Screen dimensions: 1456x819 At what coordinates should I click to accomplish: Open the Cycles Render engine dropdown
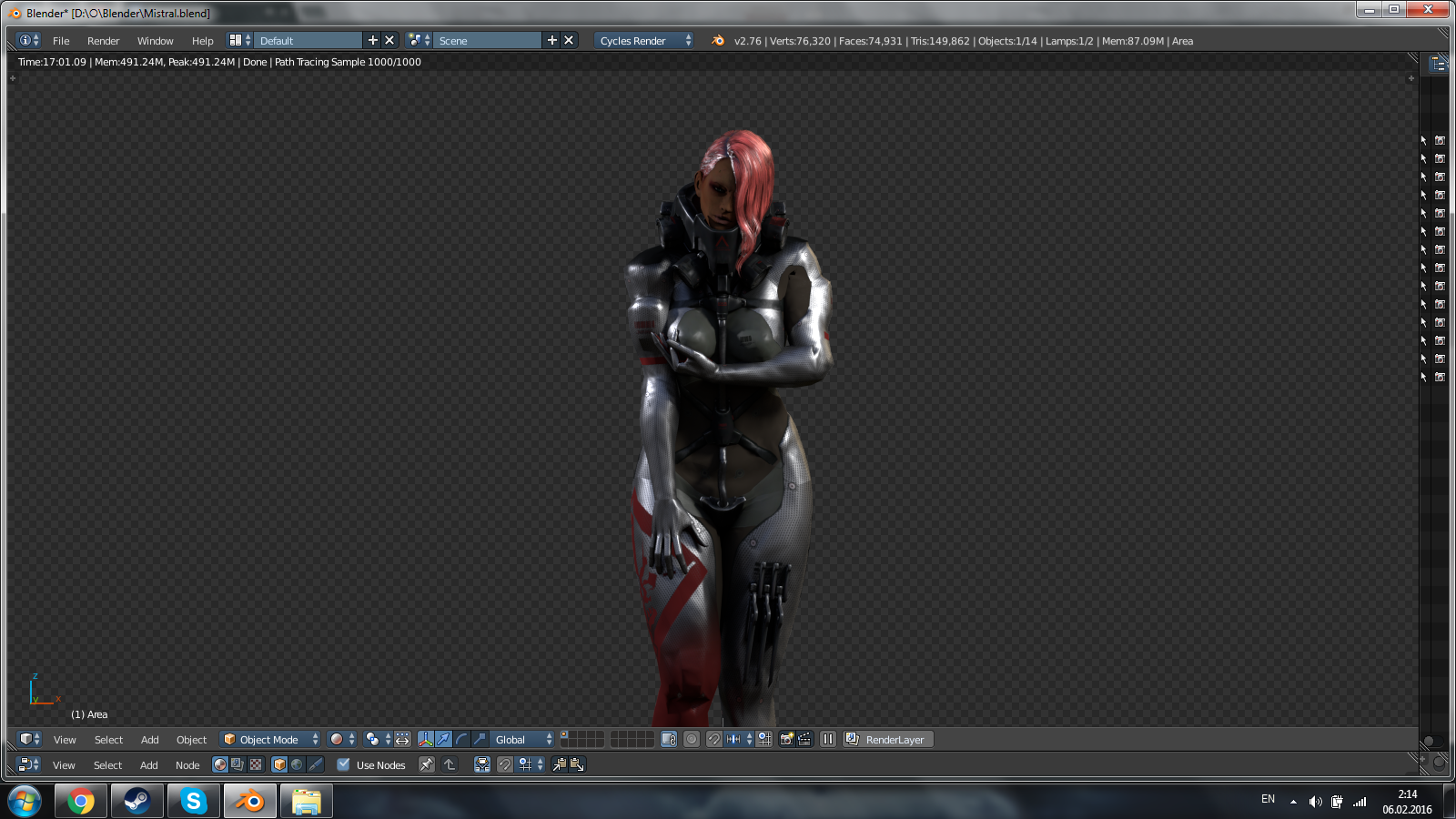[x=644, y=40]
